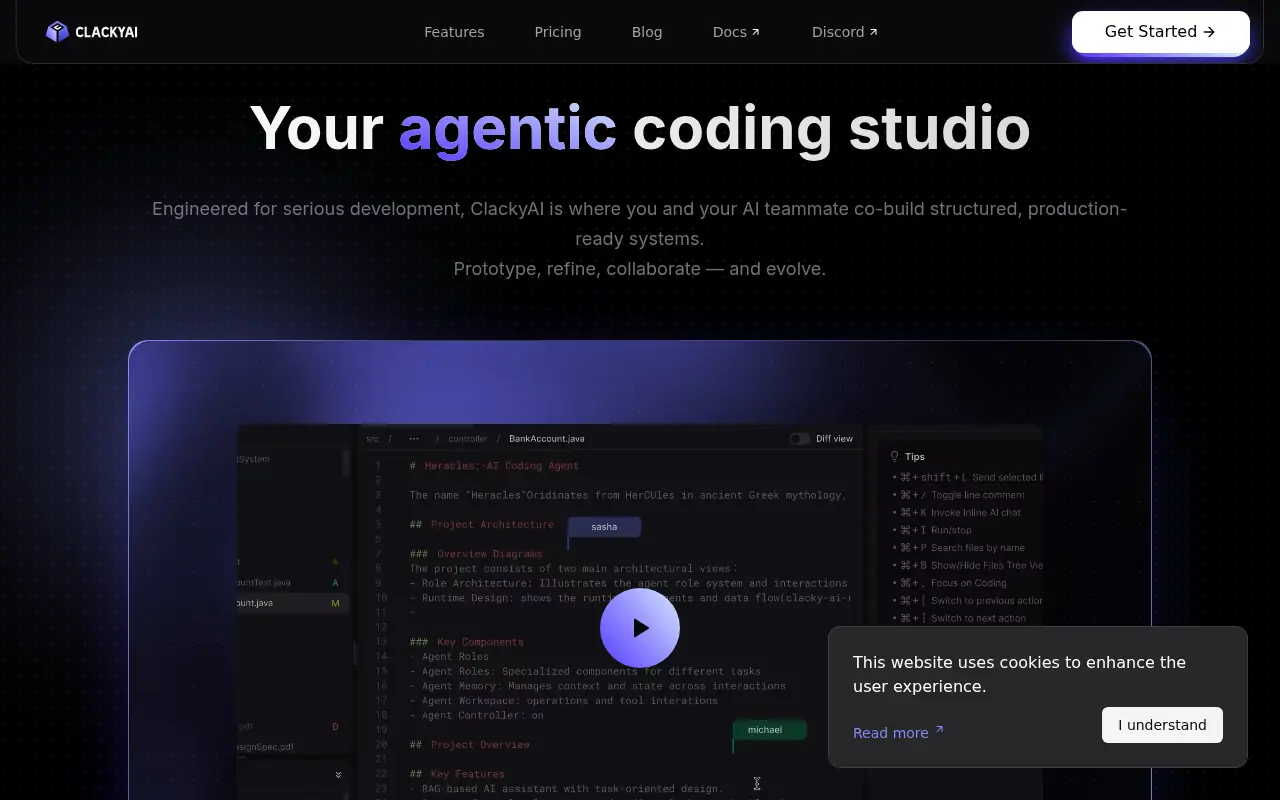Click the sasha collaborator cursor tag
Viewport: 1280px width, 800px height.
tap(604, 527)
